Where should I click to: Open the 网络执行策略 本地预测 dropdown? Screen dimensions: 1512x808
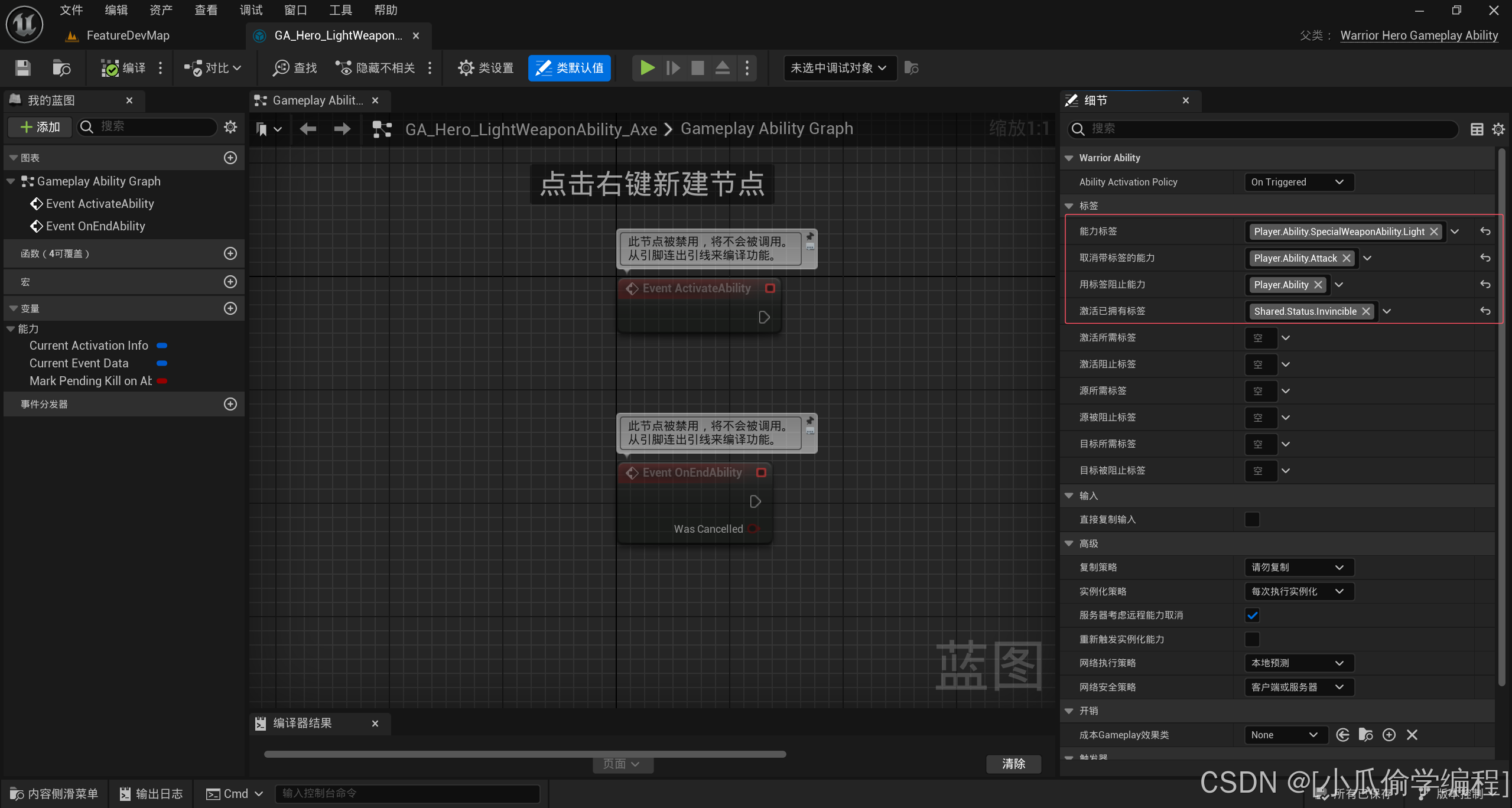point(1299,663)
